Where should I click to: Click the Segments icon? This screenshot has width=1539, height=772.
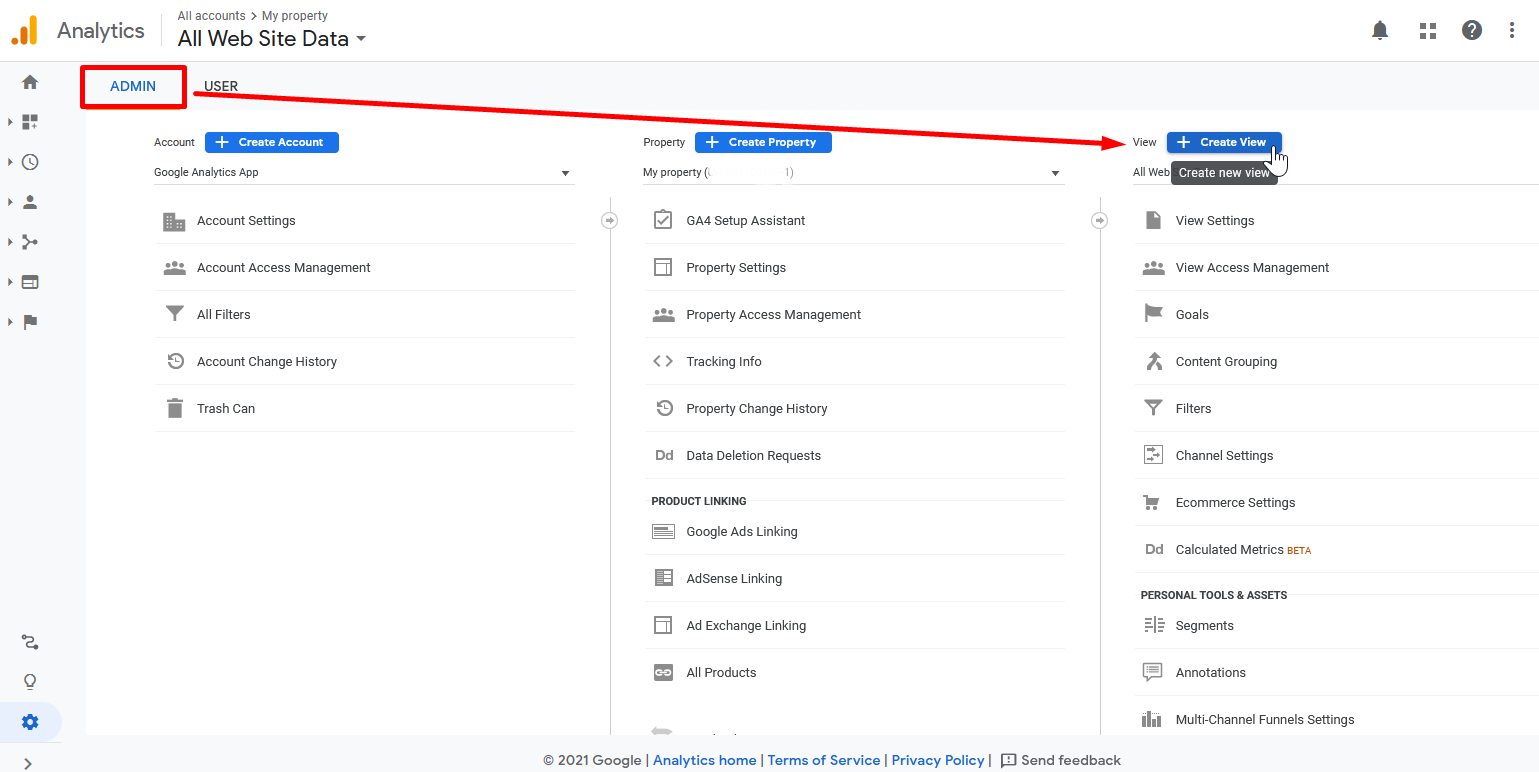(1154, 625)
